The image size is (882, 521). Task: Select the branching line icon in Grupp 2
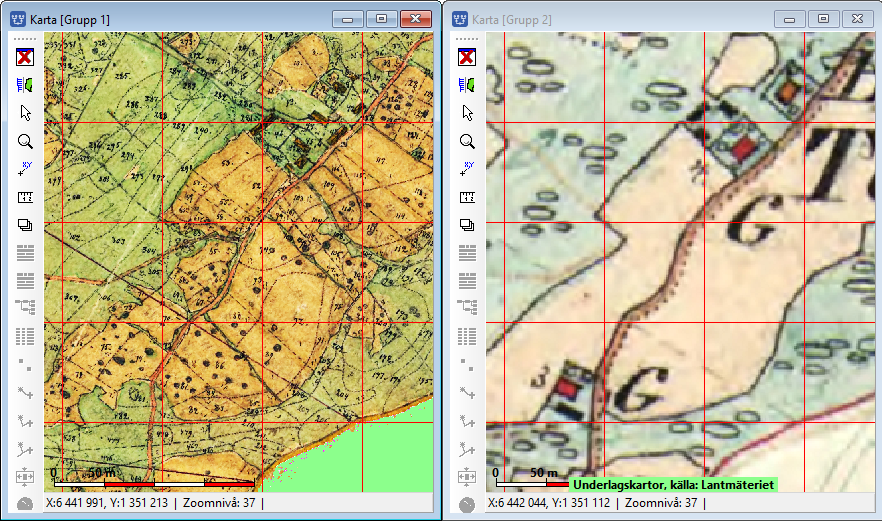tap(467, 449)
